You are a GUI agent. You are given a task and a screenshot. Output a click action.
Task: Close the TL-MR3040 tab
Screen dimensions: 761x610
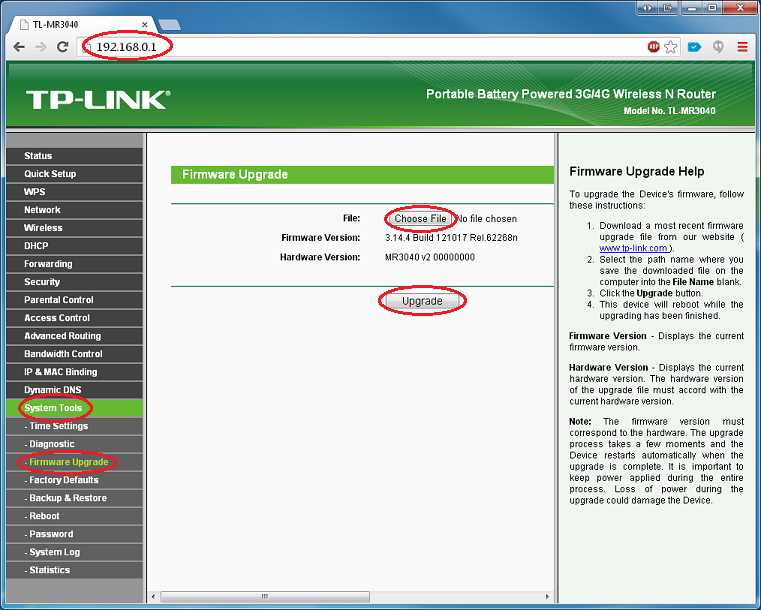click(x=145, y=24)
